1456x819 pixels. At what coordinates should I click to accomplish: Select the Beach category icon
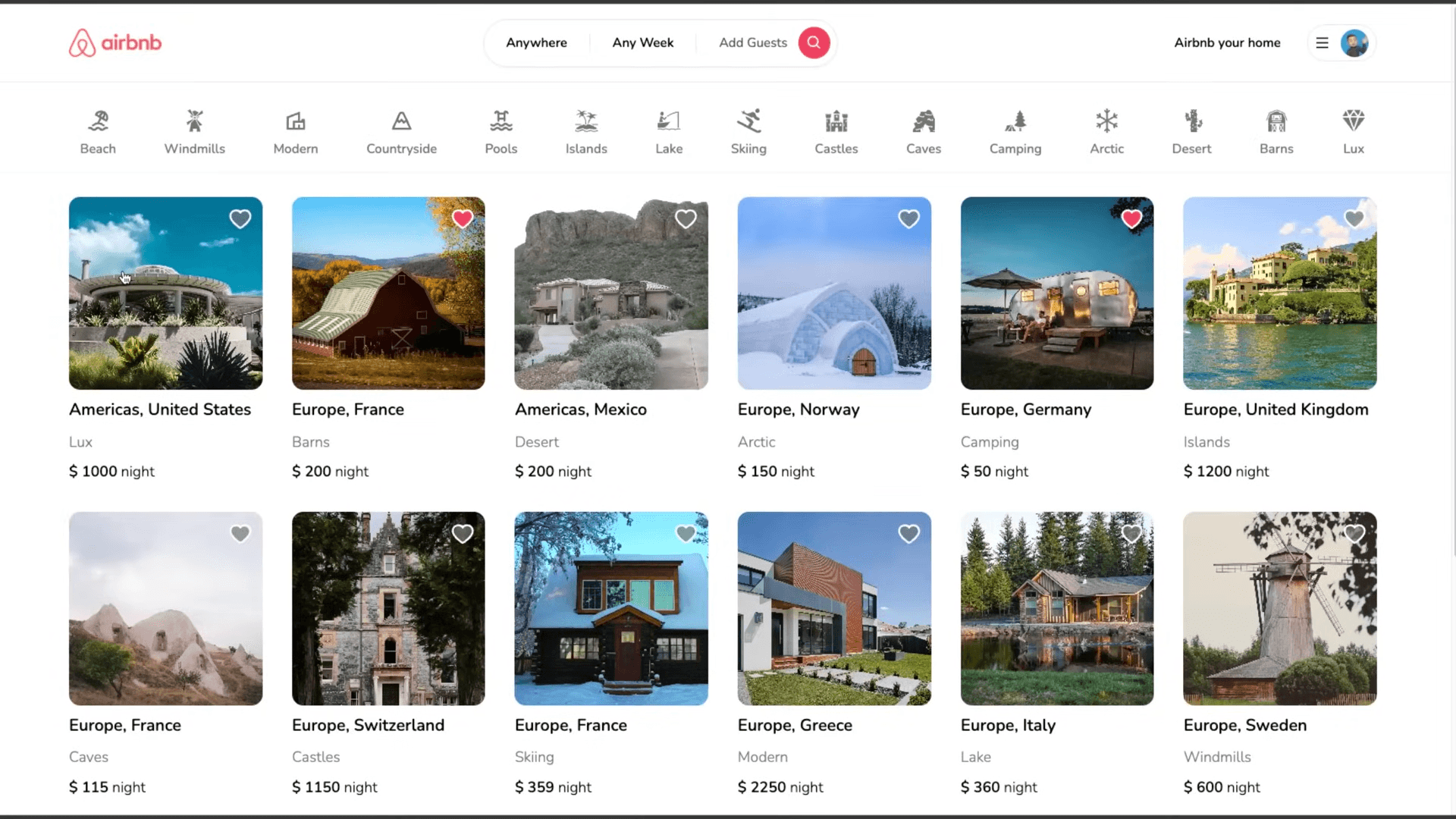(98, 121)
